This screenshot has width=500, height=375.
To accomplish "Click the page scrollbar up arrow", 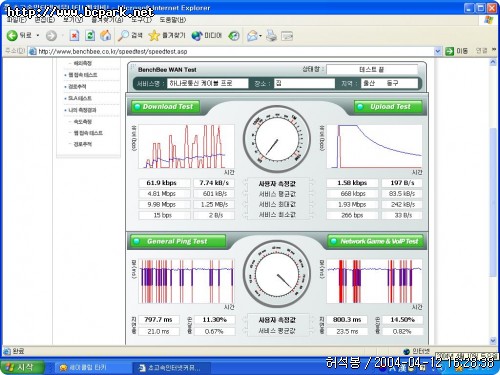I will [493, 62].
